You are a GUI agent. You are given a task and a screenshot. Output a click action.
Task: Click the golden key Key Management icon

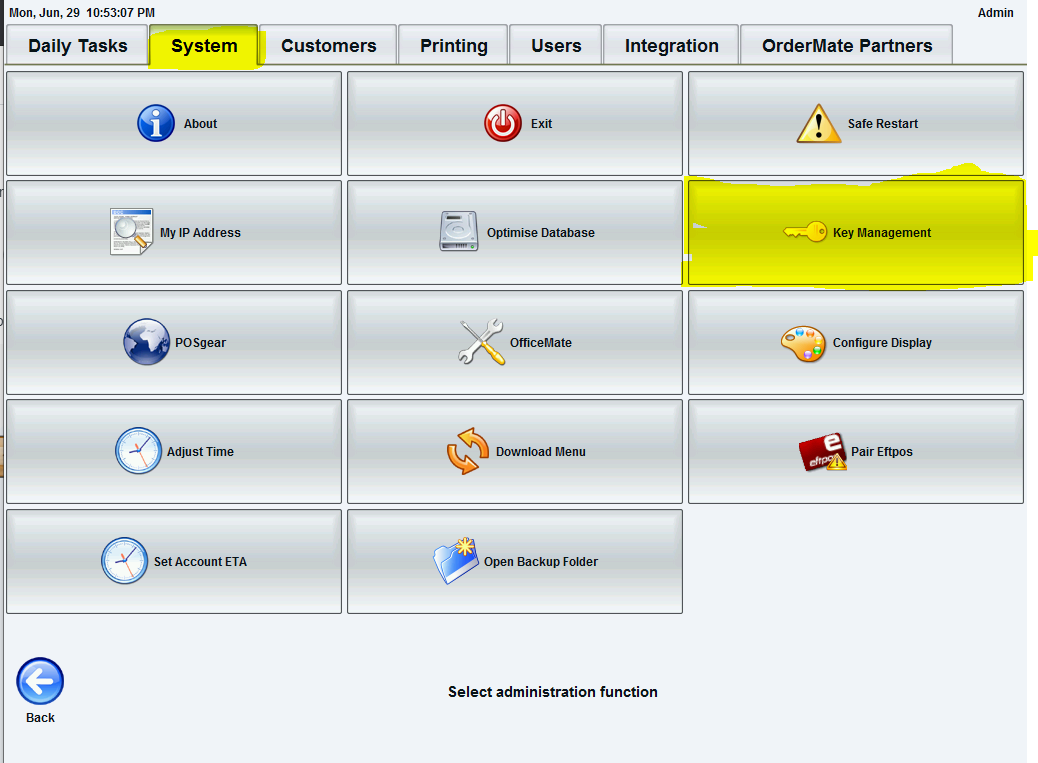805,232
